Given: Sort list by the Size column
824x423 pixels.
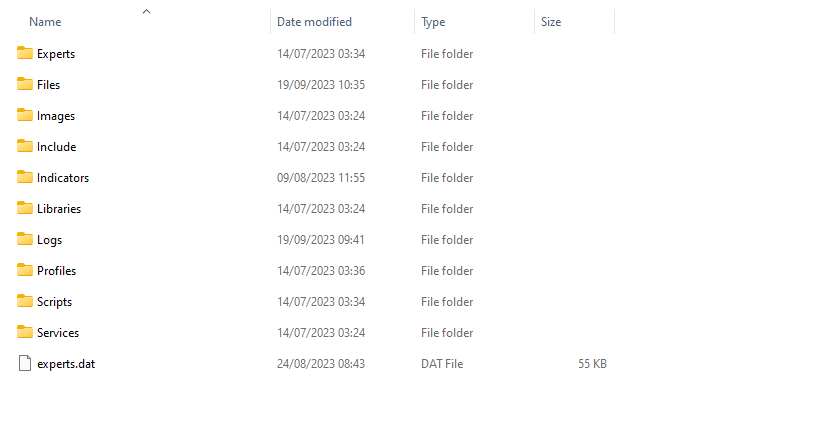Looking at the screenshot, I should point(551,22).
